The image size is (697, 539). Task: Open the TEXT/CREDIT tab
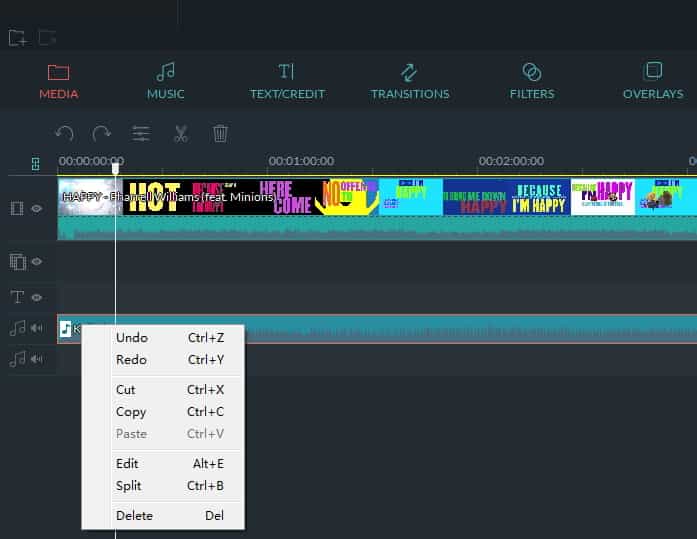point(287,82)
